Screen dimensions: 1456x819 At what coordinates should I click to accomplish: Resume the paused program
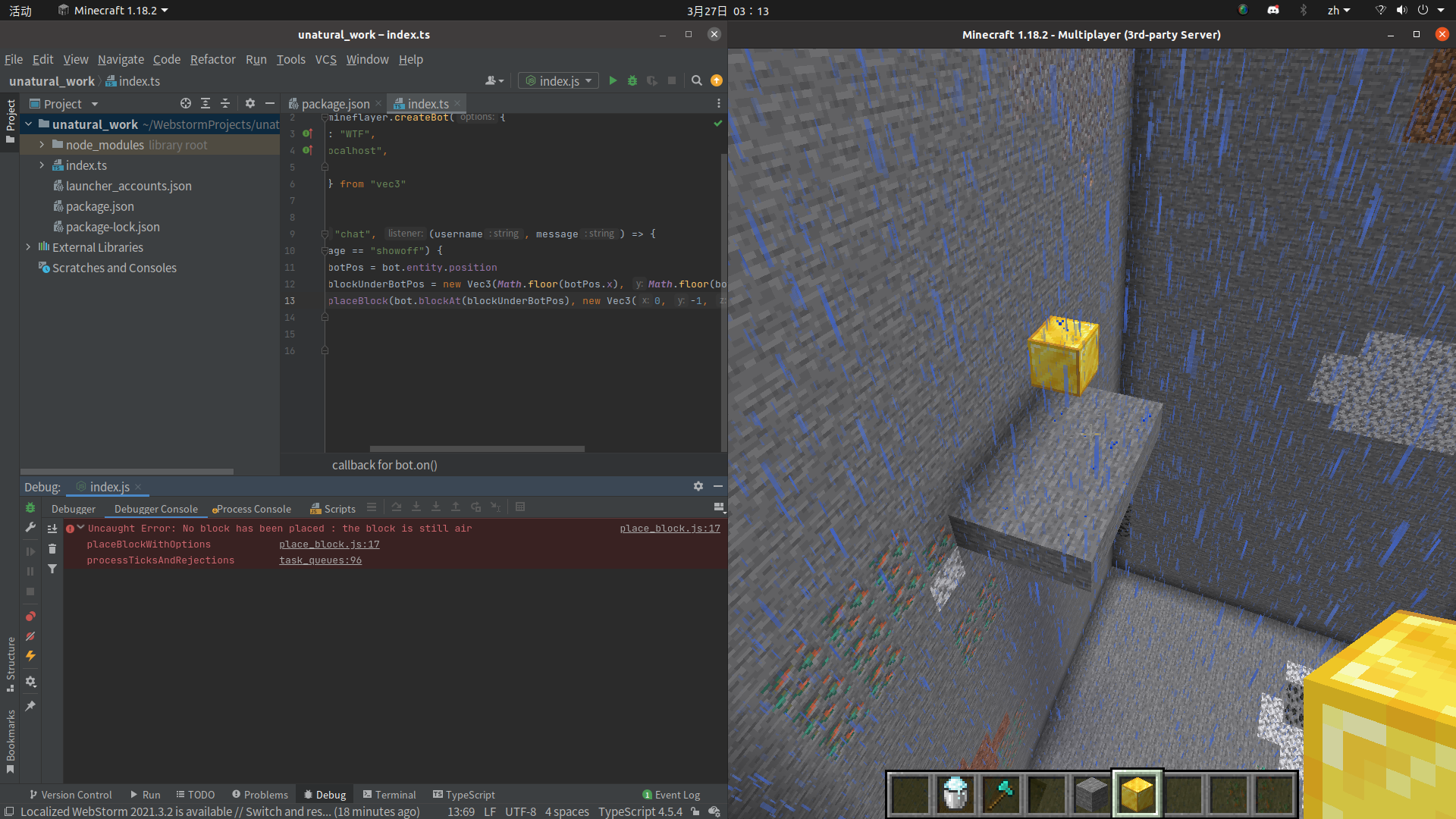pyautogui.click(x=30, y=551)
